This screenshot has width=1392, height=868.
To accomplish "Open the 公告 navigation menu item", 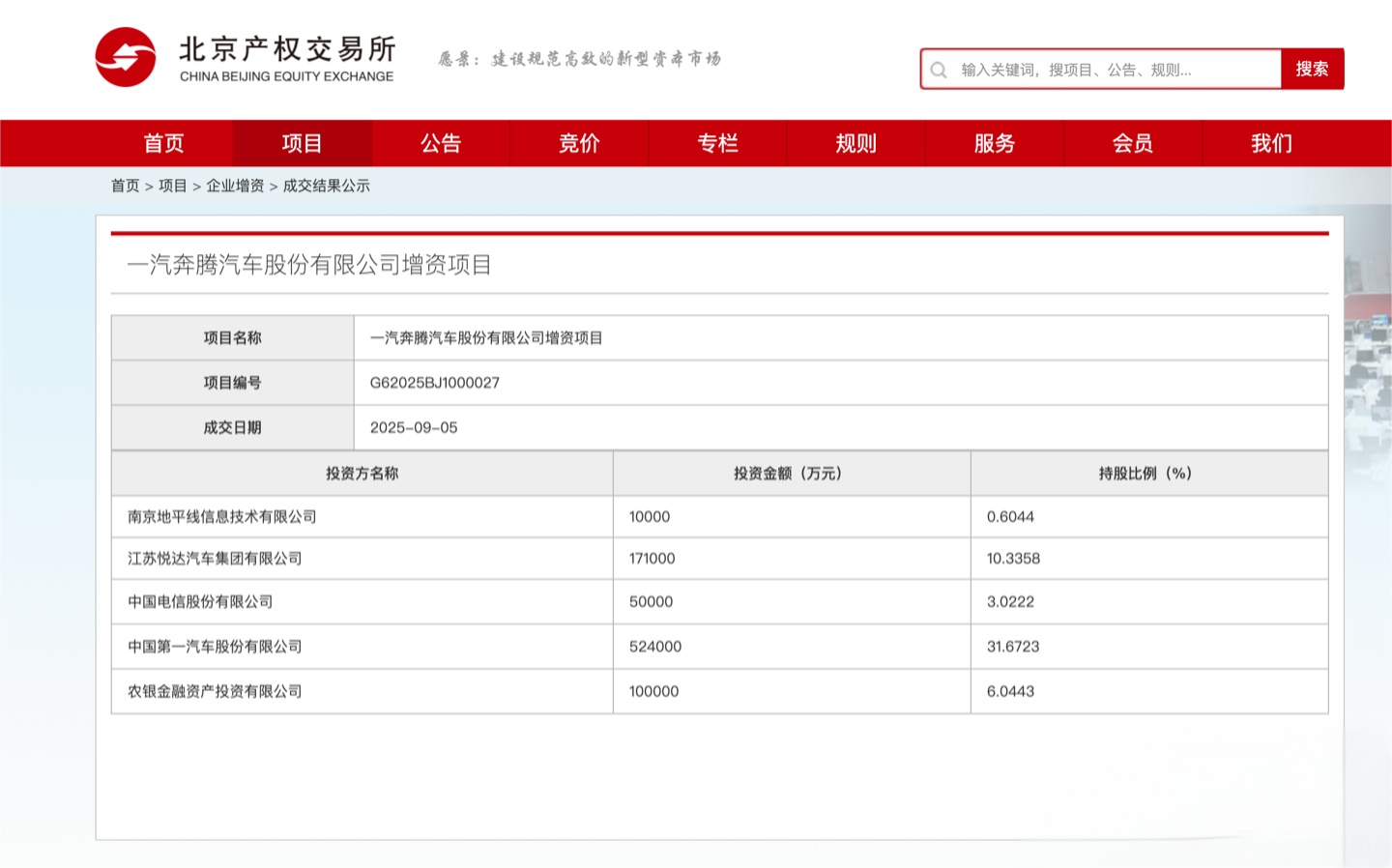I will click(x=441, y=143).
